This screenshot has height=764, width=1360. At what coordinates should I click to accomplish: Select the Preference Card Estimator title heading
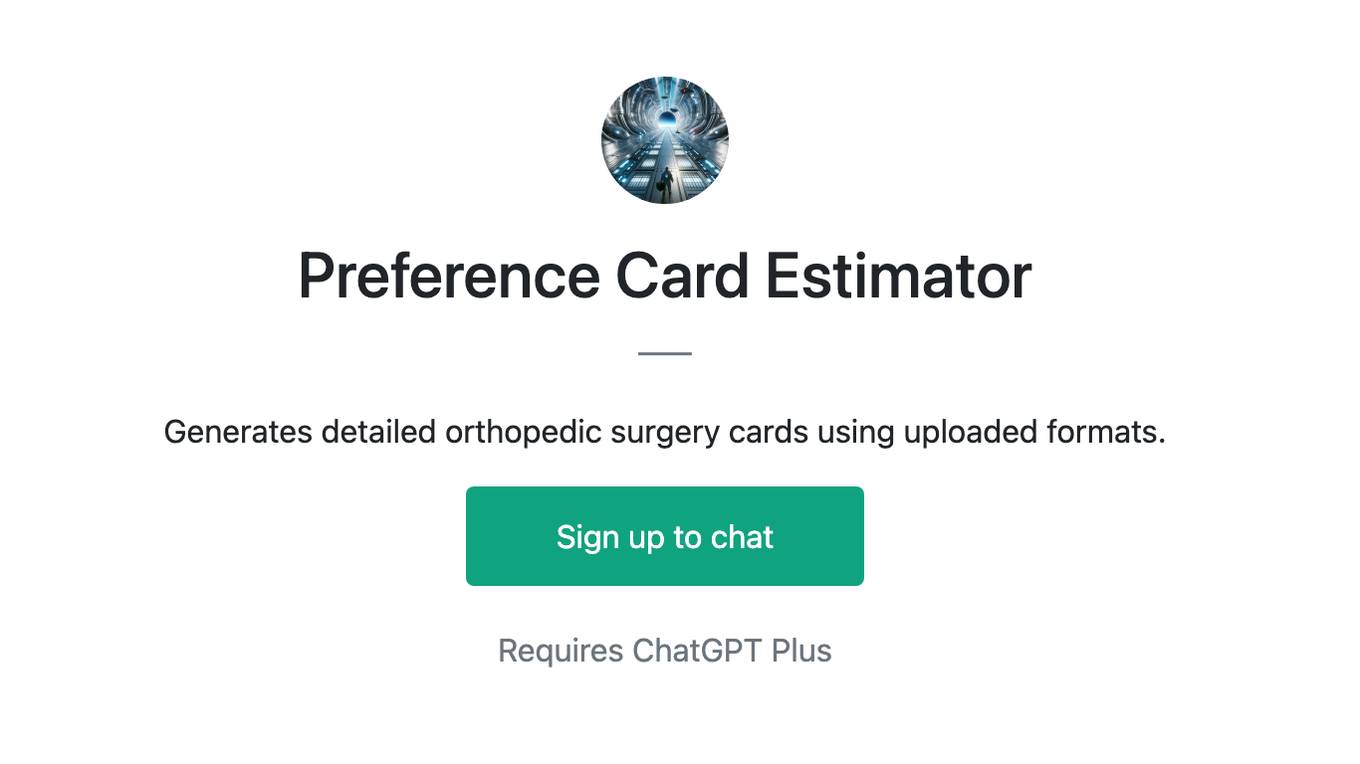click(665, 276)
